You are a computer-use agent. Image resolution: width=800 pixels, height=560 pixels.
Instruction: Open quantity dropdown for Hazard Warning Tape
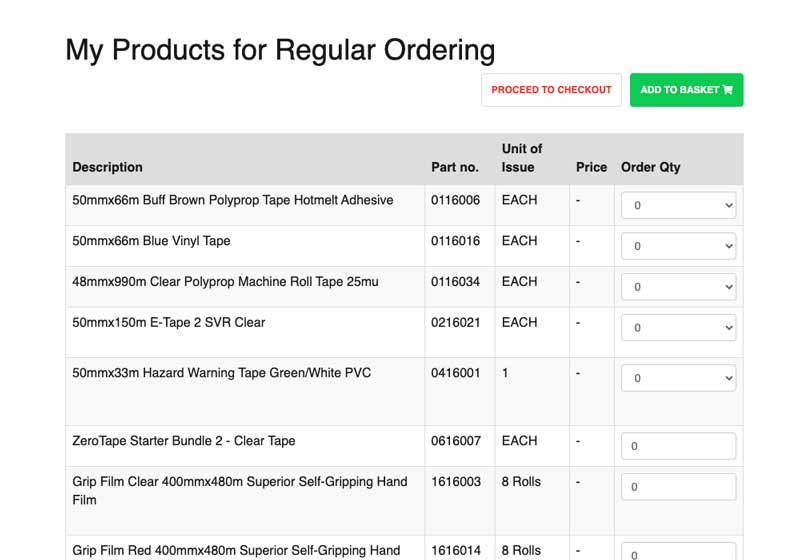(678, 378)
